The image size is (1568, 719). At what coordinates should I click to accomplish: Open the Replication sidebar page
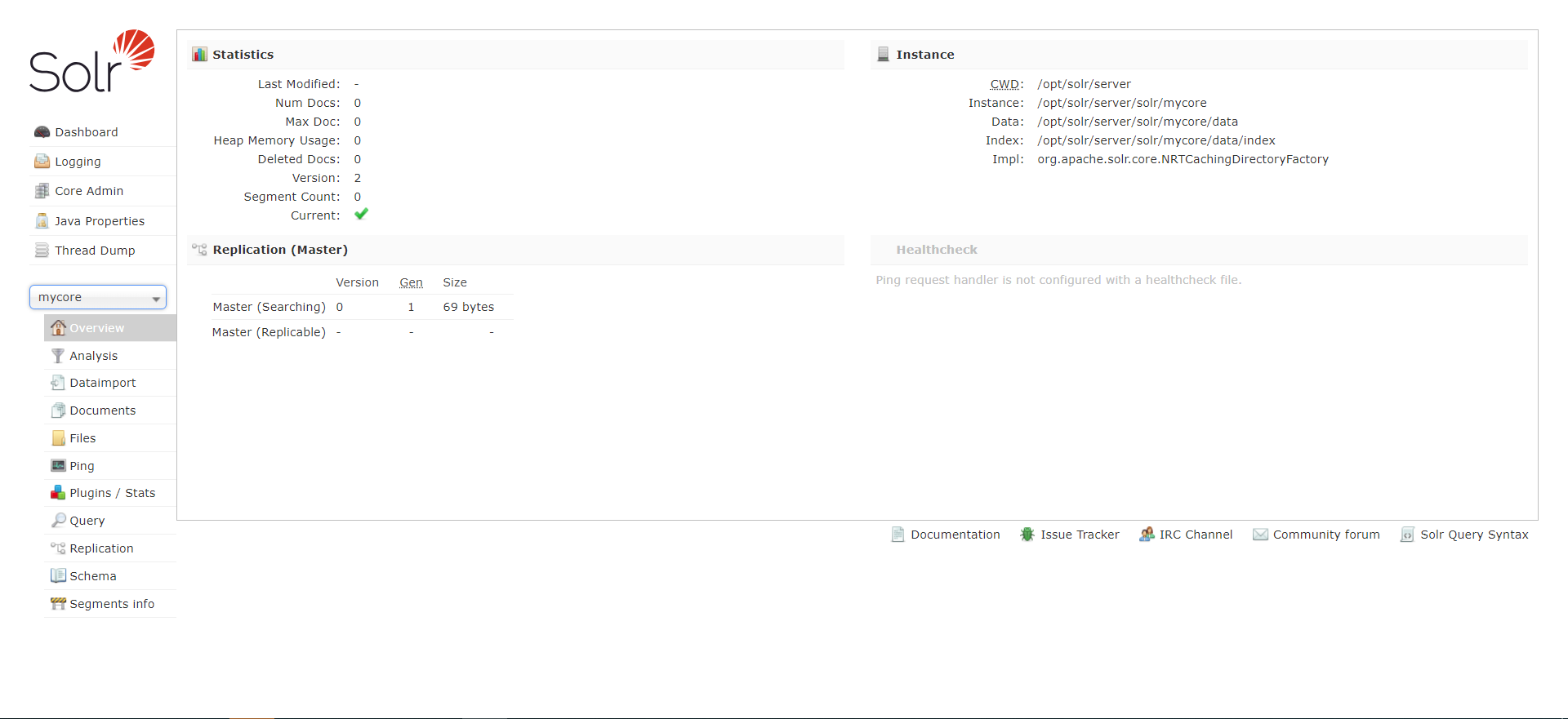[x=101, y=548]
